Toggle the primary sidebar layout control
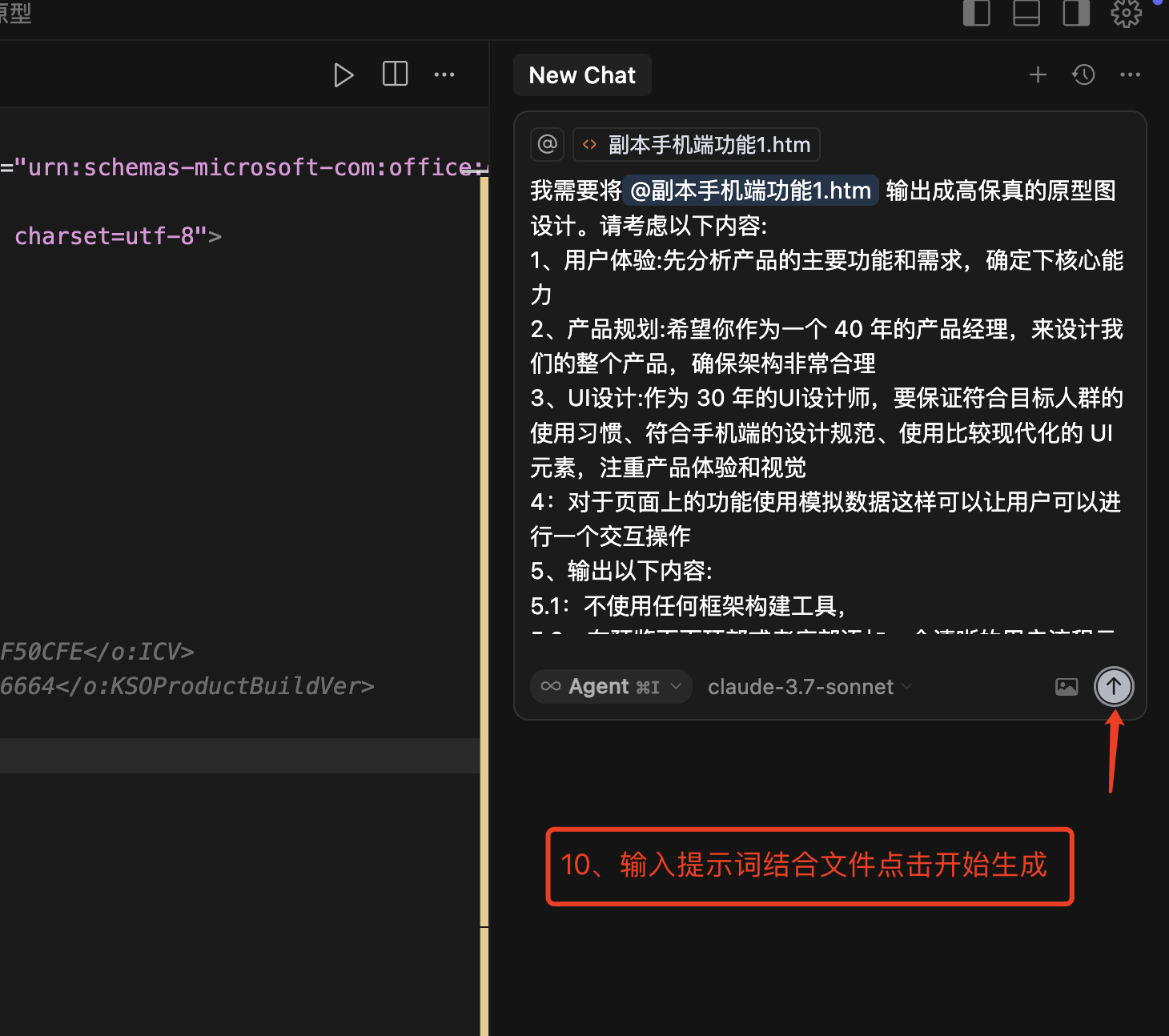Image resolution: width=1169 pixels, height=1036 pixels. (977, 13)
